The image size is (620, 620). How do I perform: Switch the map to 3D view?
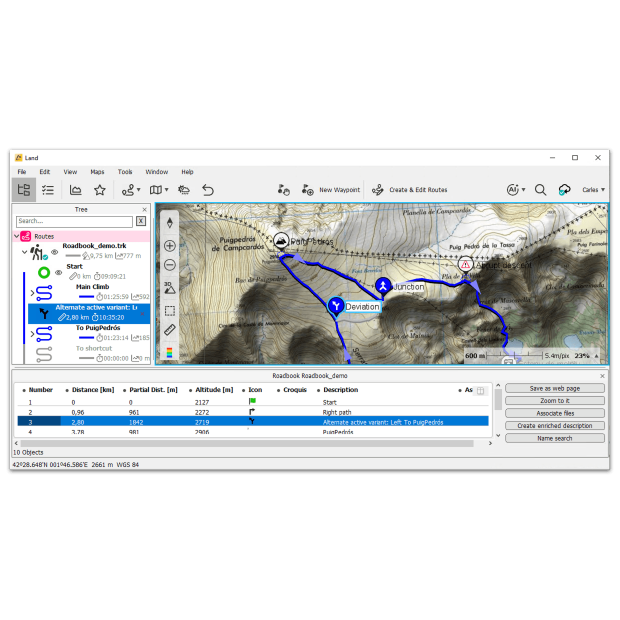click(x=170, y=287)
